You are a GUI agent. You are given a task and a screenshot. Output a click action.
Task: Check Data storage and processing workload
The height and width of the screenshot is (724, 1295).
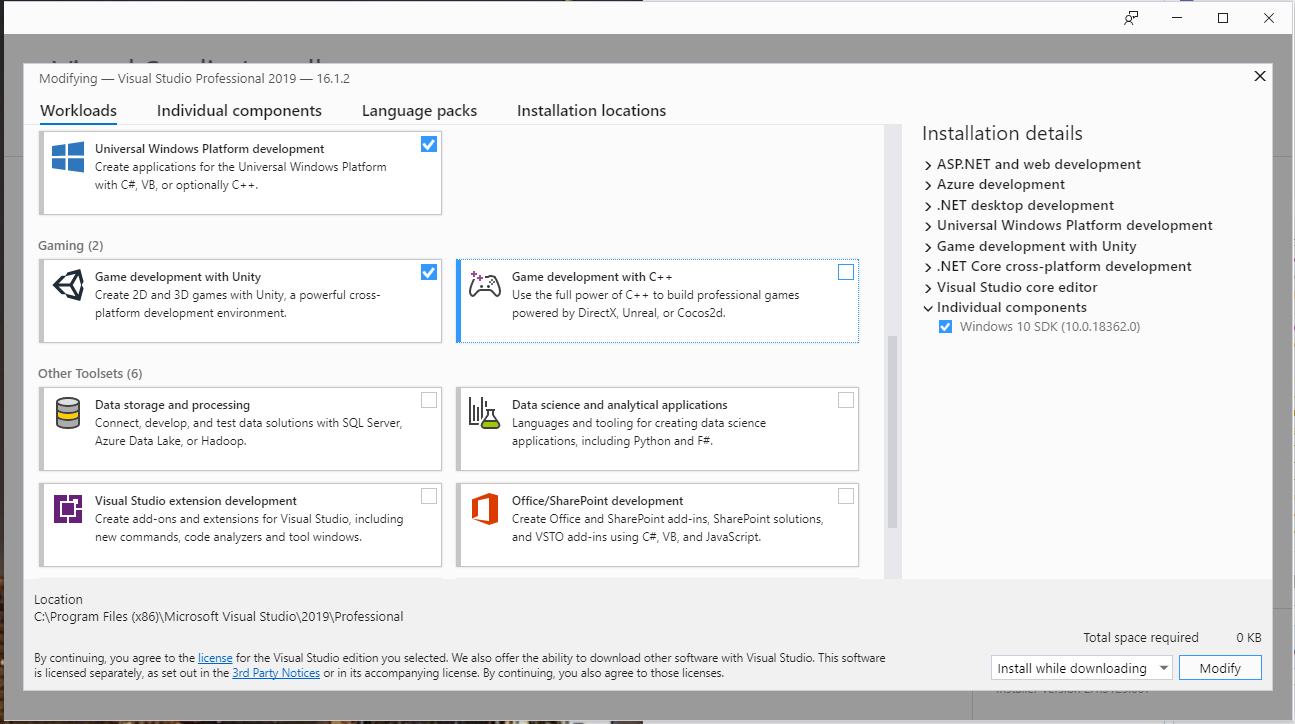click(x=429, y=400)
